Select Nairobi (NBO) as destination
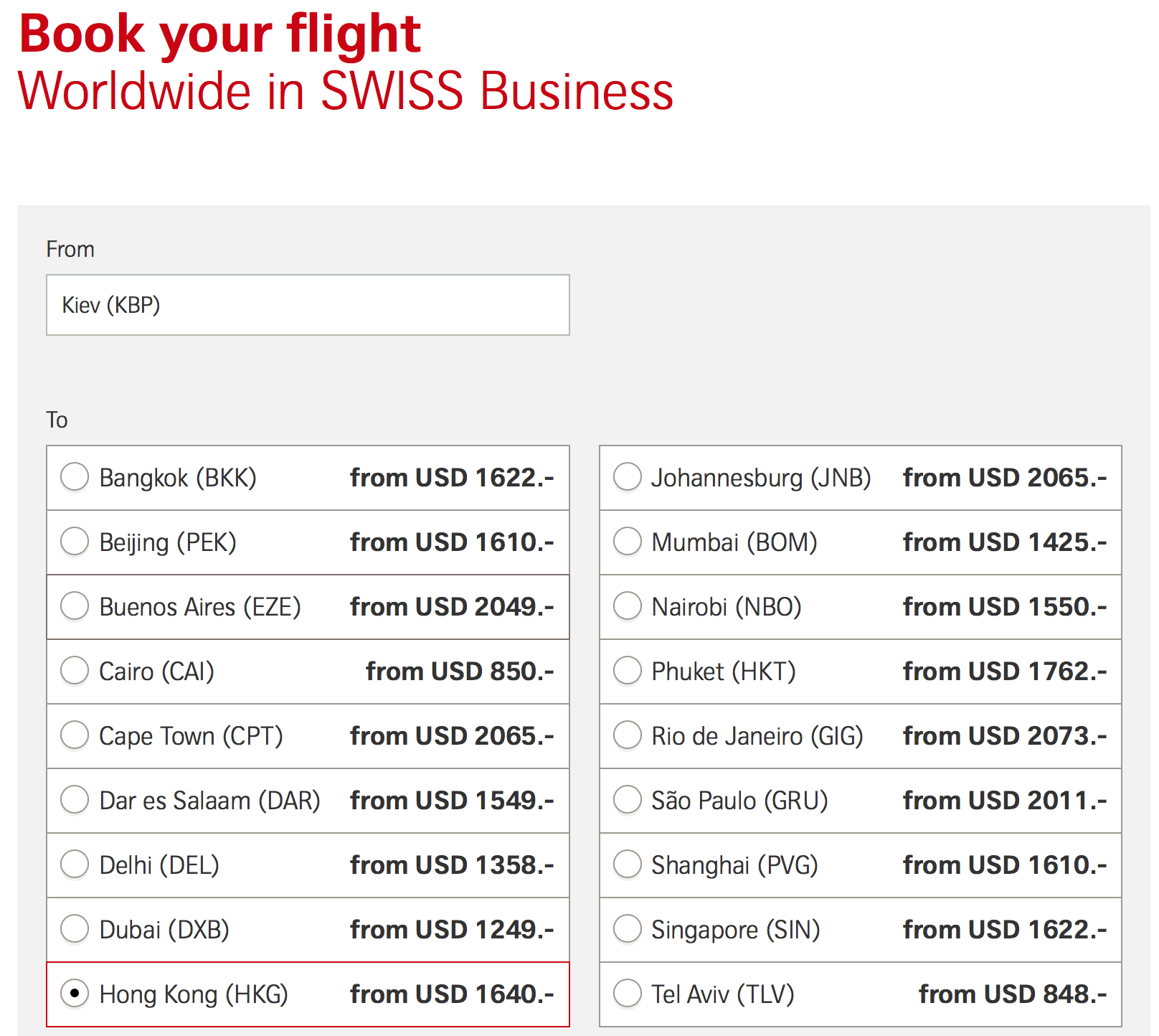This screenshot has height=1036, width=1159. 628,606
